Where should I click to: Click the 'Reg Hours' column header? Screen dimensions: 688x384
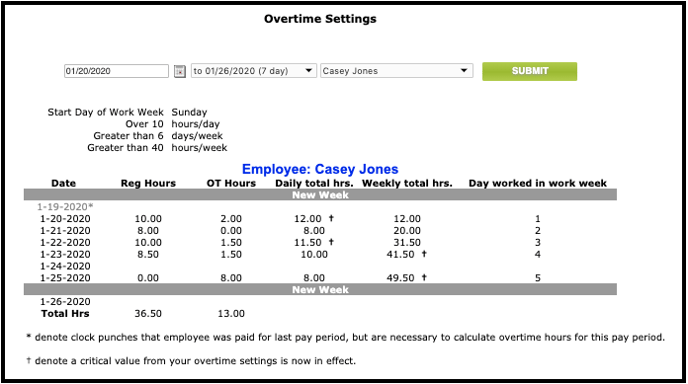pyautogui.click(x=148, y=183)
